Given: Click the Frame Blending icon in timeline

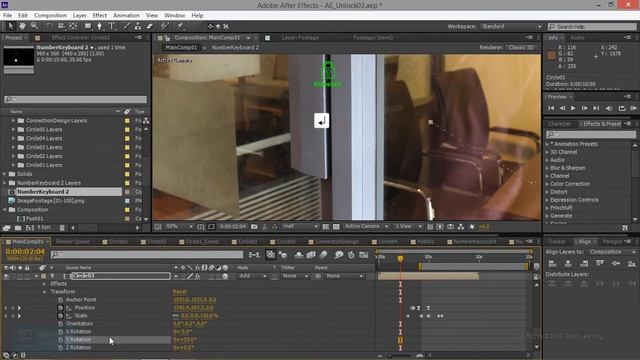Looking at the screenshot, I should 311,255.
